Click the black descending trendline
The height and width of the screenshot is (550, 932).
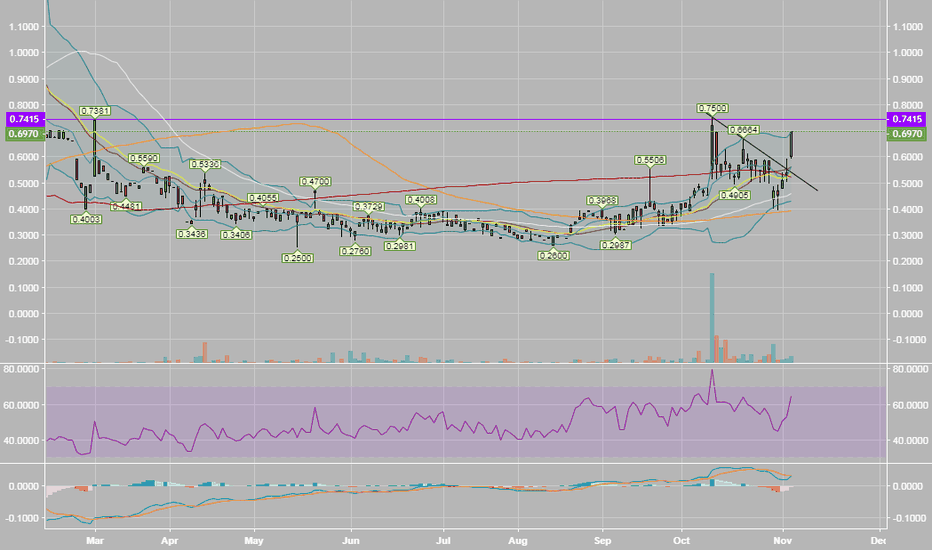pyautogui.click(x=764, y=153)
